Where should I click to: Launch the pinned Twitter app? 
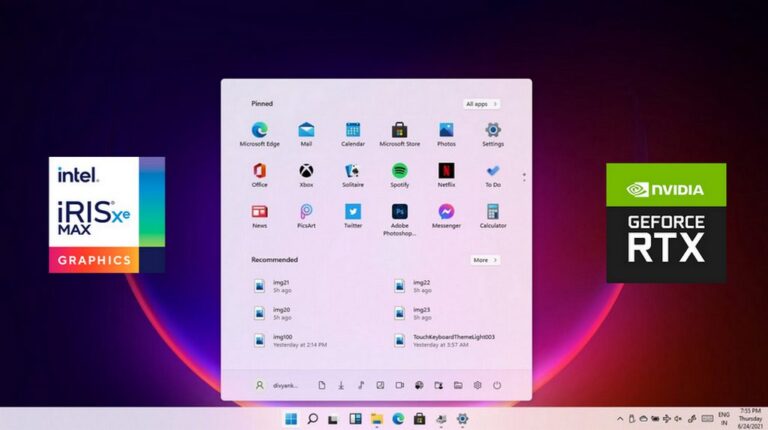(353, 216)
